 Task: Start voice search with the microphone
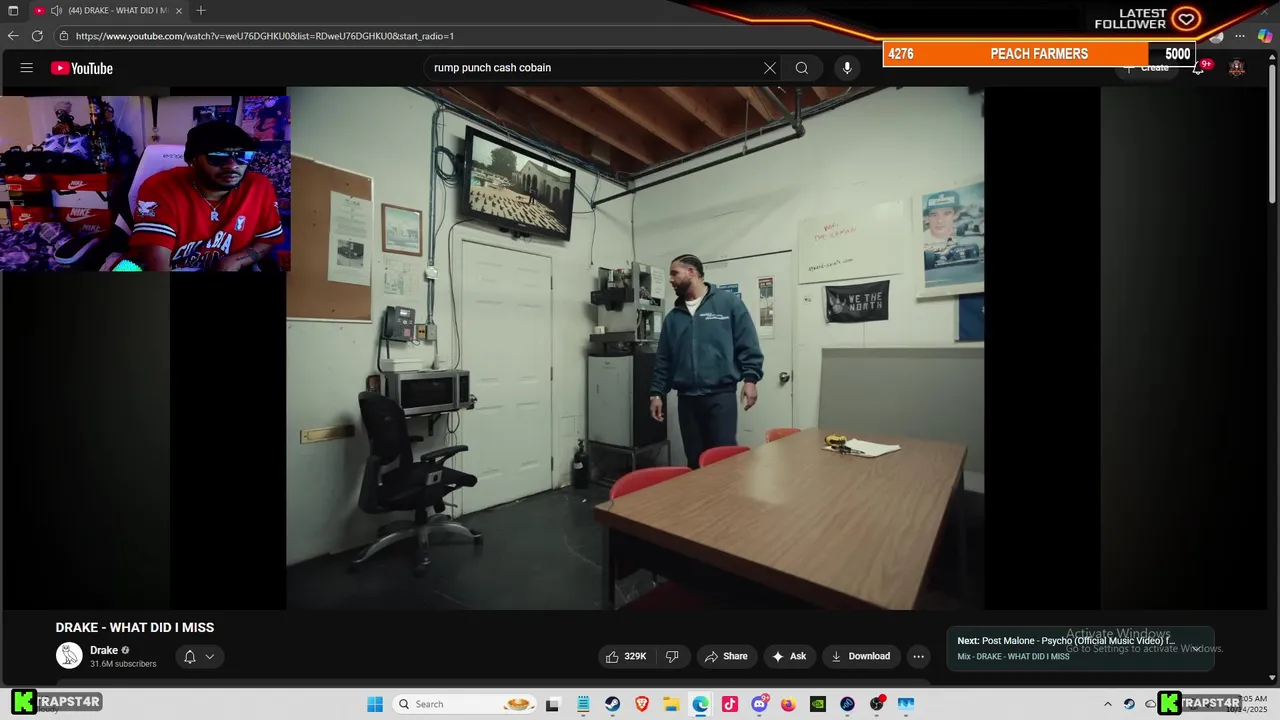coord(847,68)
